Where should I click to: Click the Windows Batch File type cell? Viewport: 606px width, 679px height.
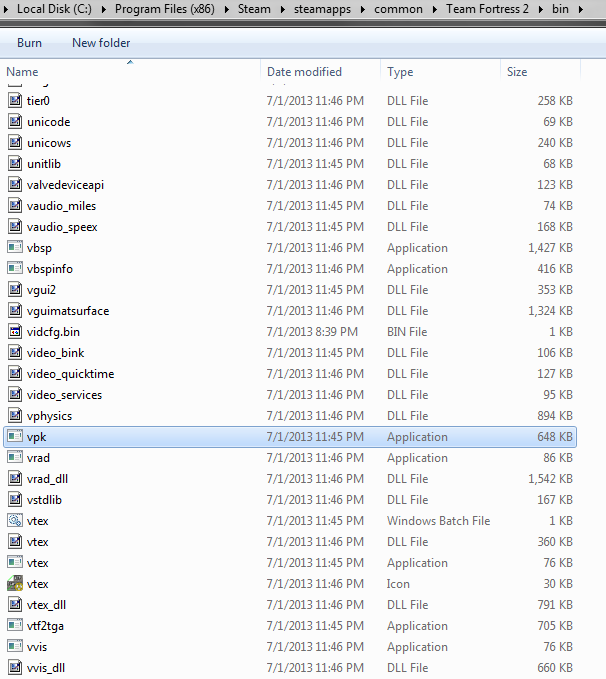click(x=438, y=521)
